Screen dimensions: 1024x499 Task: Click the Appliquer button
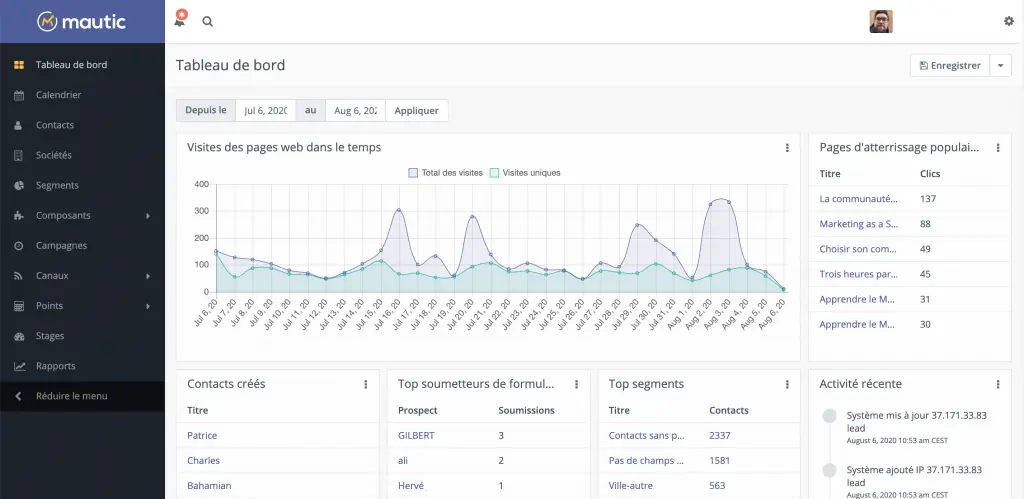[x=417, y=110]
